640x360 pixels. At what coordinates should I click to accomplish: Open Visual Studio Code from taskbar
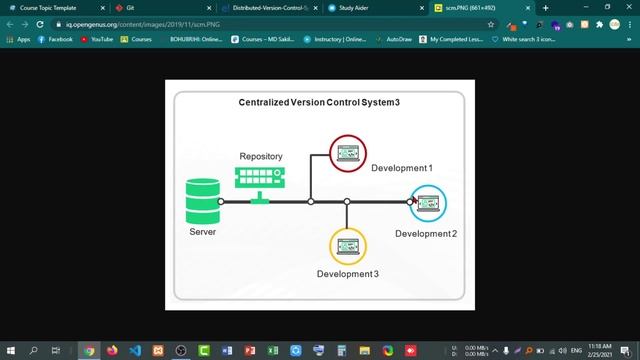(x=135, y=351)
